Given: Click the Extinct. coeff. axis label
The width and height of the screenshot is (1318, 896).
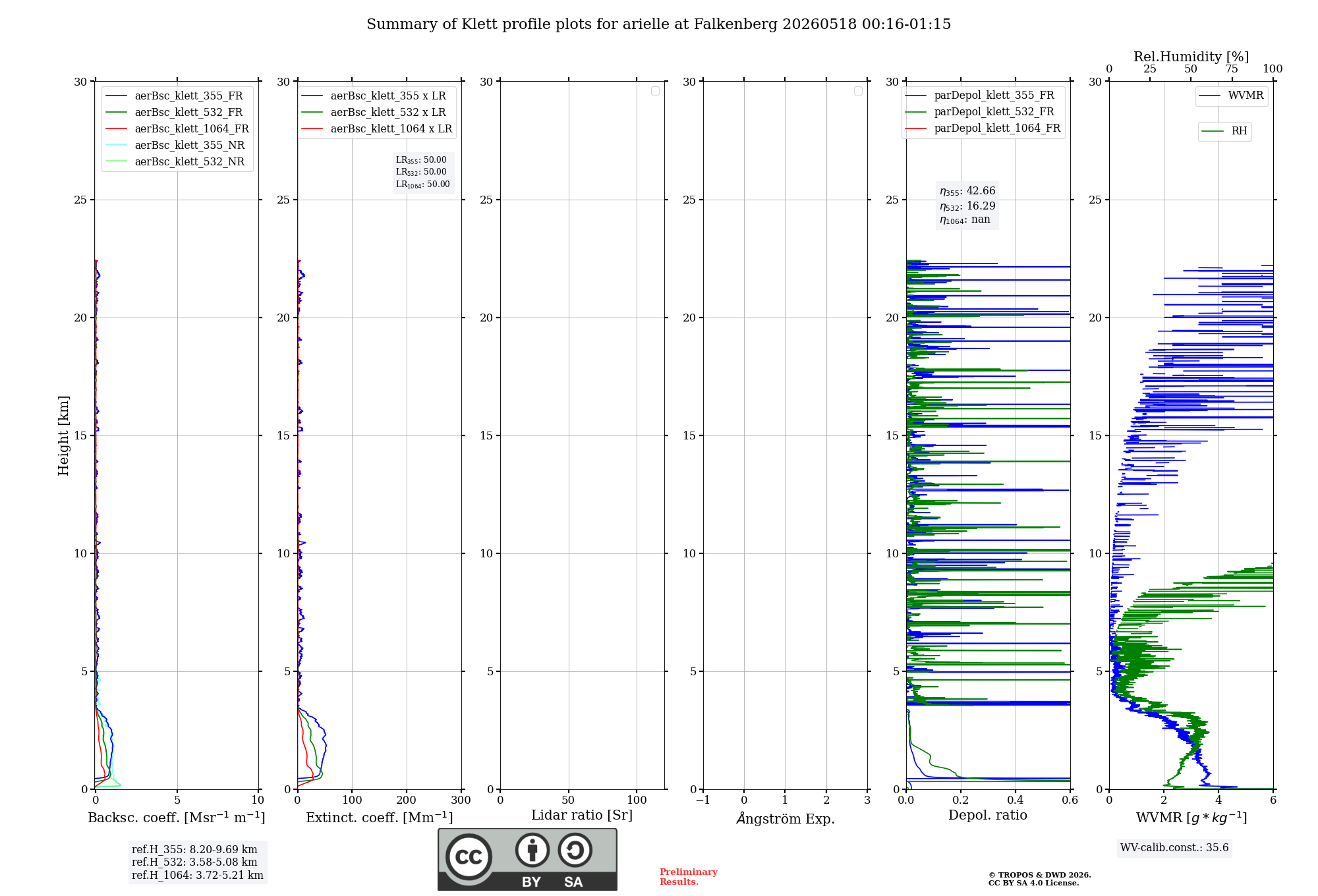Looking at the screenshot, I should click(380, 818).
